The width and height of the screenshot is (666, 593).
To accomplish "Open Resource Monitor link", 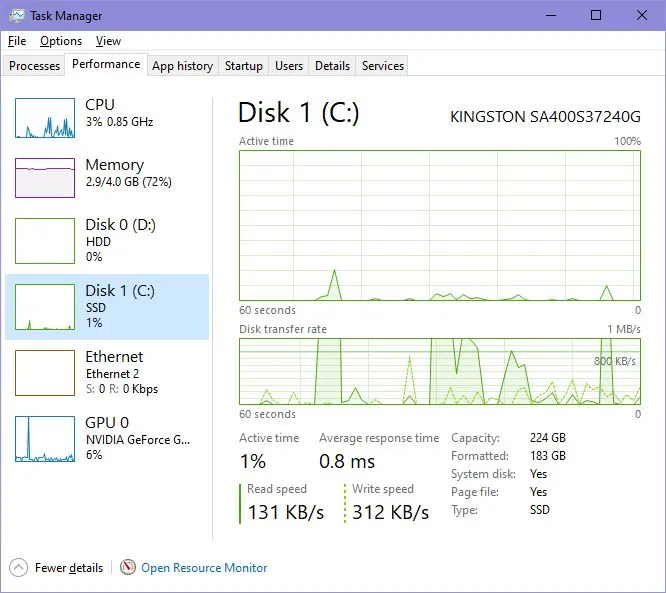I will [x=204, y=568].
